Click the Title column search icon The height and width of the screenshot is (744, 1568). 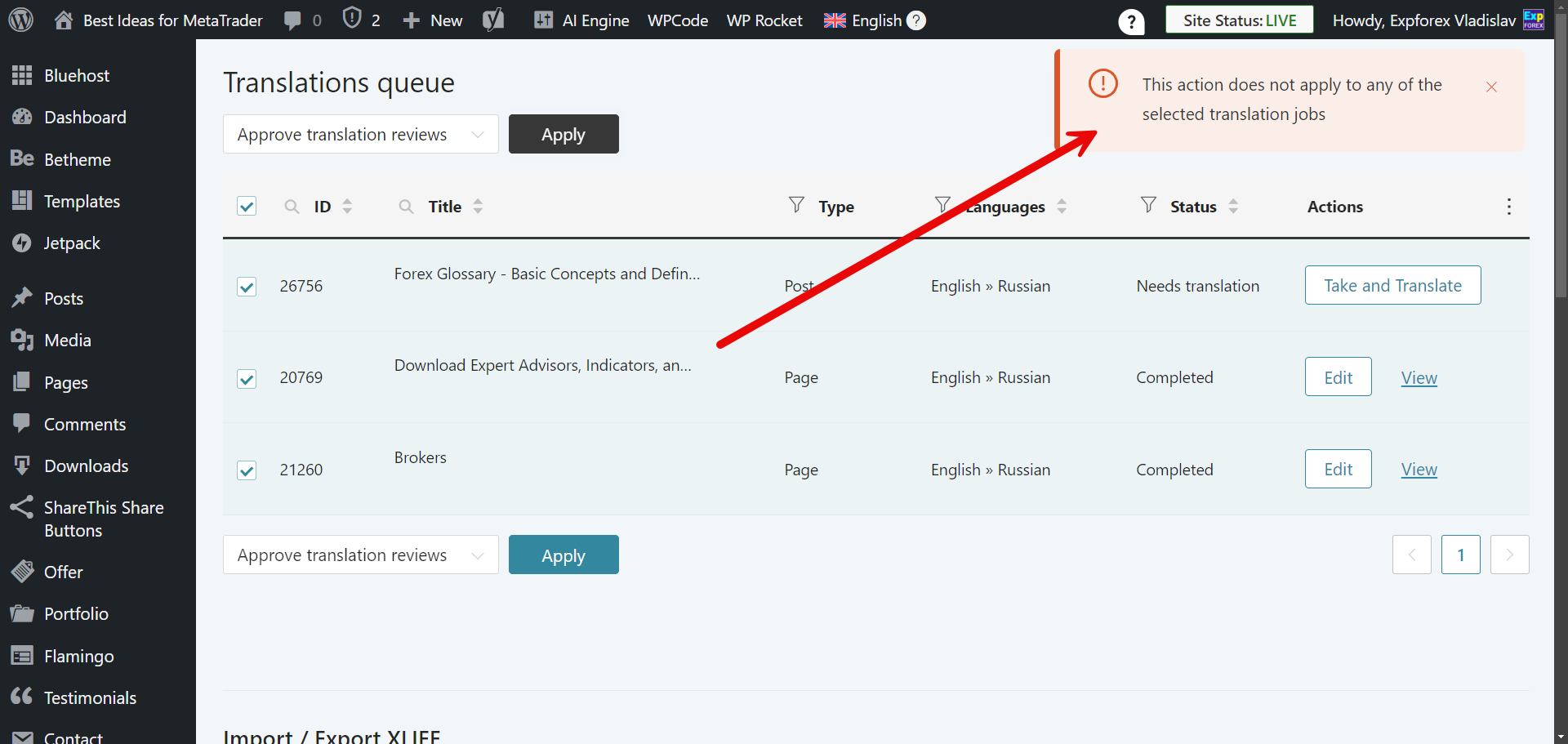point(406,207)
